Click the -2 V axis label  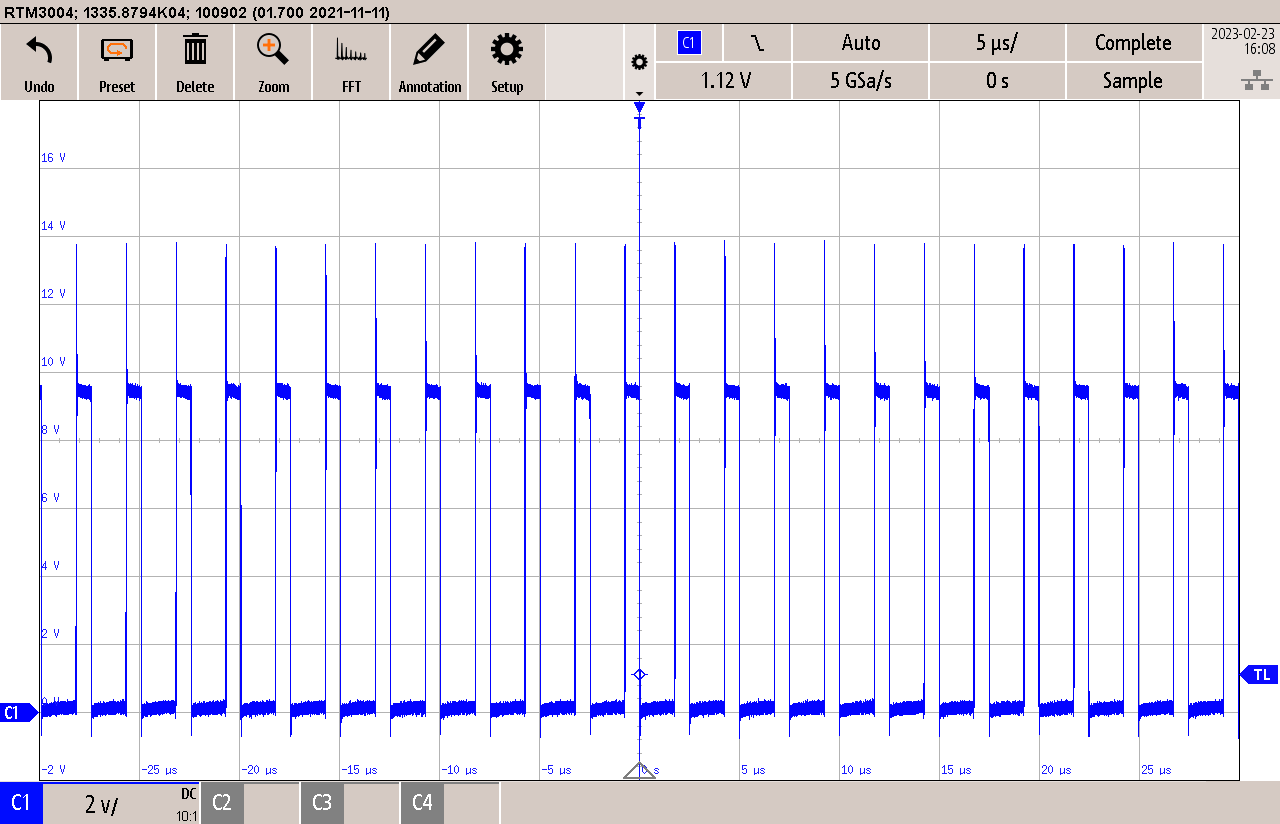(x=54, y=770)
